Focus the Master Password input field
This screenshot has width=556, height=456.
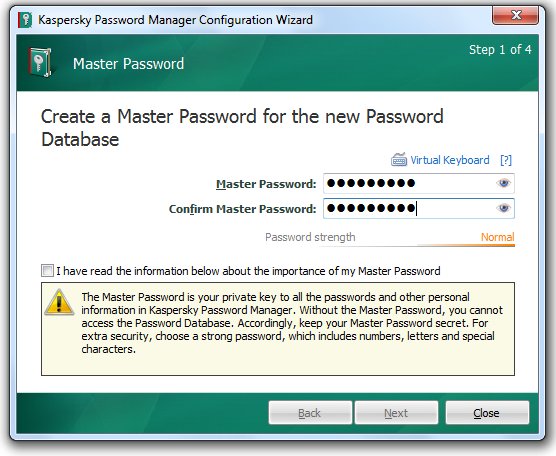(418, 183)
